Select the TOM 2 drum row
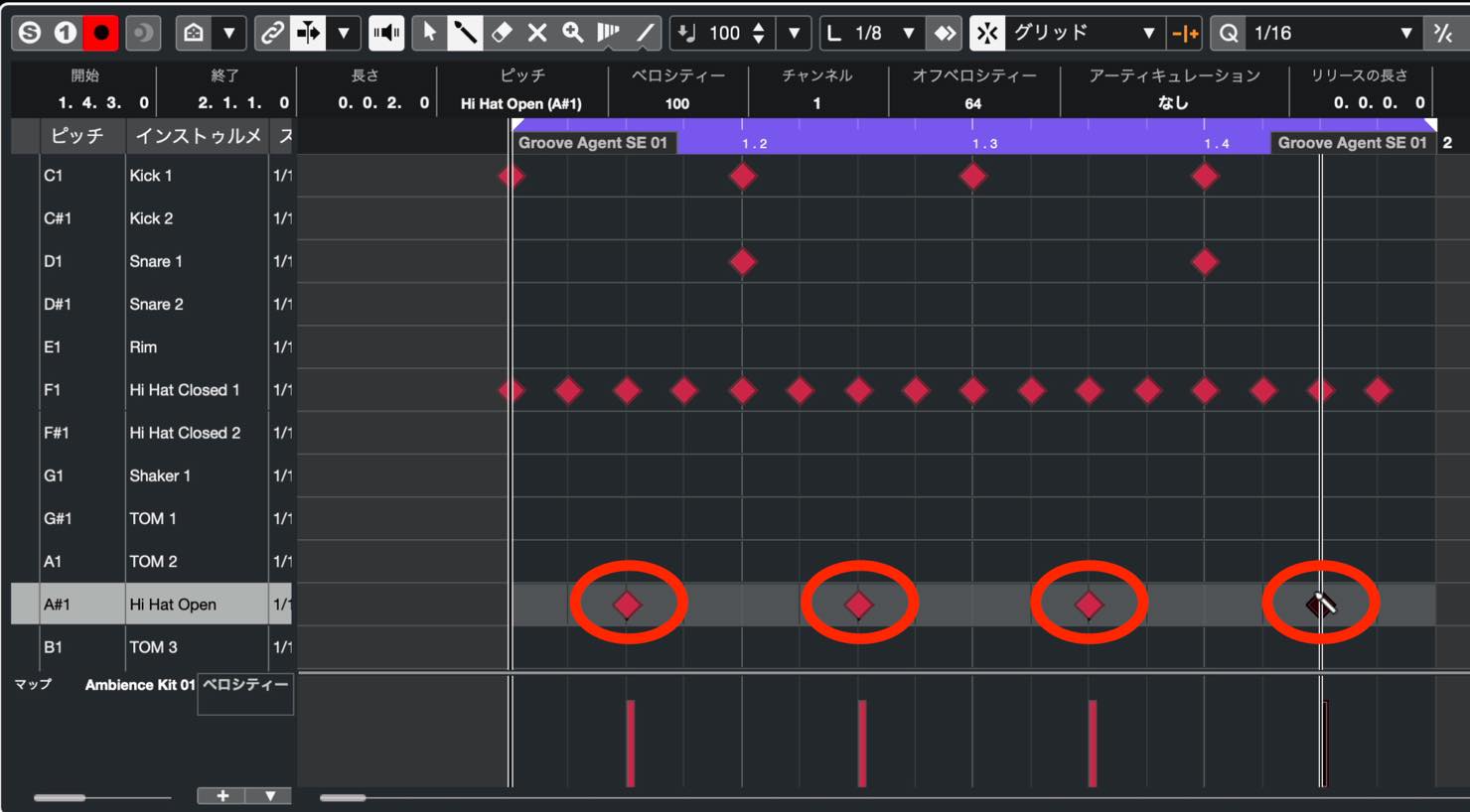The width and height of the screenshot is (1470, 812). [151, 561]
